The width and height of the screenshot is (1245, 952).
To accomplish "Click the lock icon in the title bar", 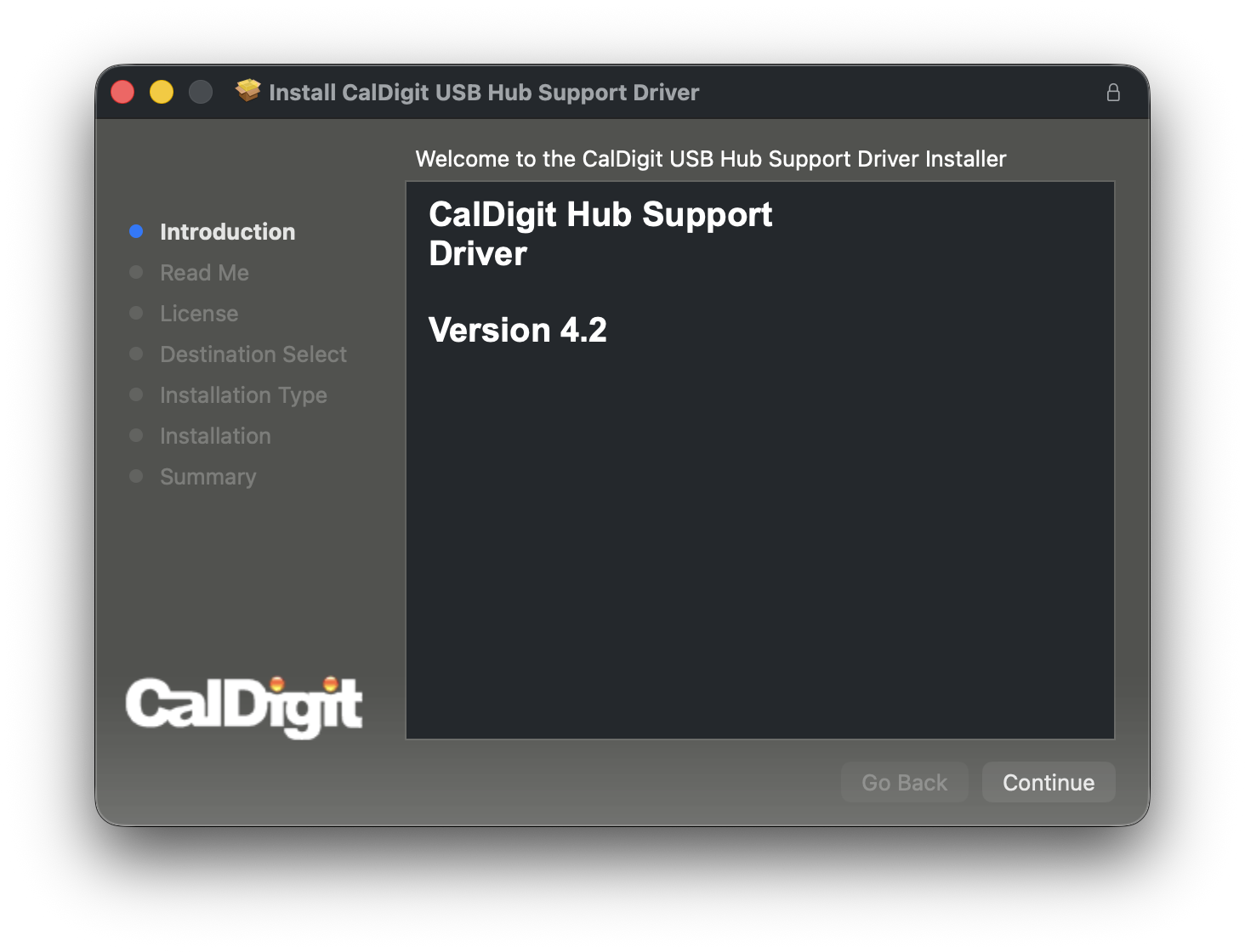I will (1113, 93).
